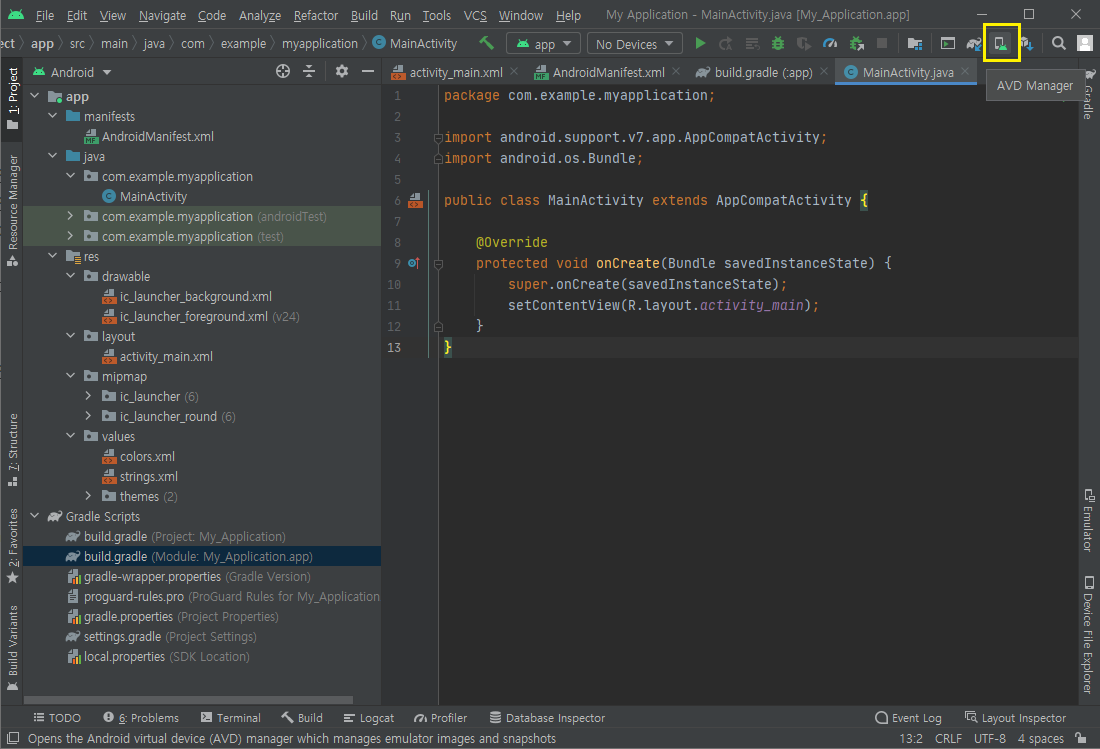Toggle tool window buttons icon at bottom-left corner
This screenshot has width=1100, height=749.
click(x=12, y=738)
